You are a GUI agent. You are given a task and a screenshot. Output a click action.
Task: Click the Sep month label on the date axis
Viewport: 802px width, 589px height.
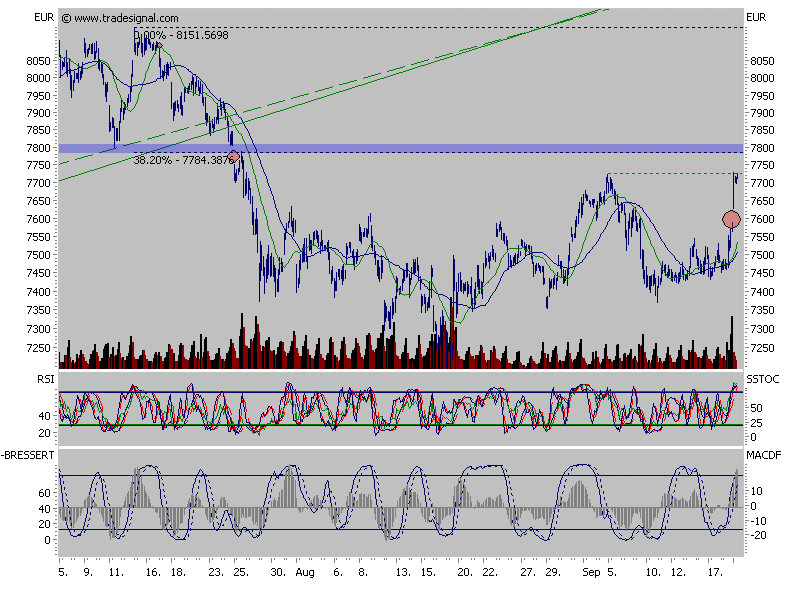591,572
